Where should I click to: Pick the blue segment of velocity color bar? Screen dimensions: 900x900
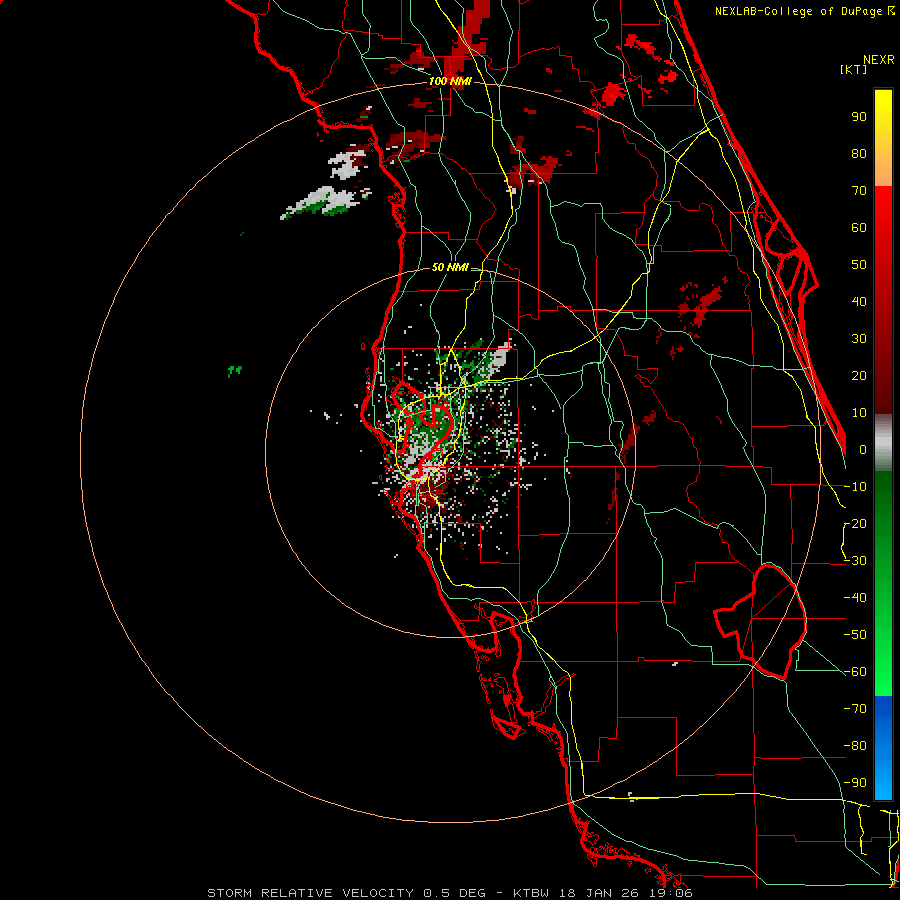883,748
